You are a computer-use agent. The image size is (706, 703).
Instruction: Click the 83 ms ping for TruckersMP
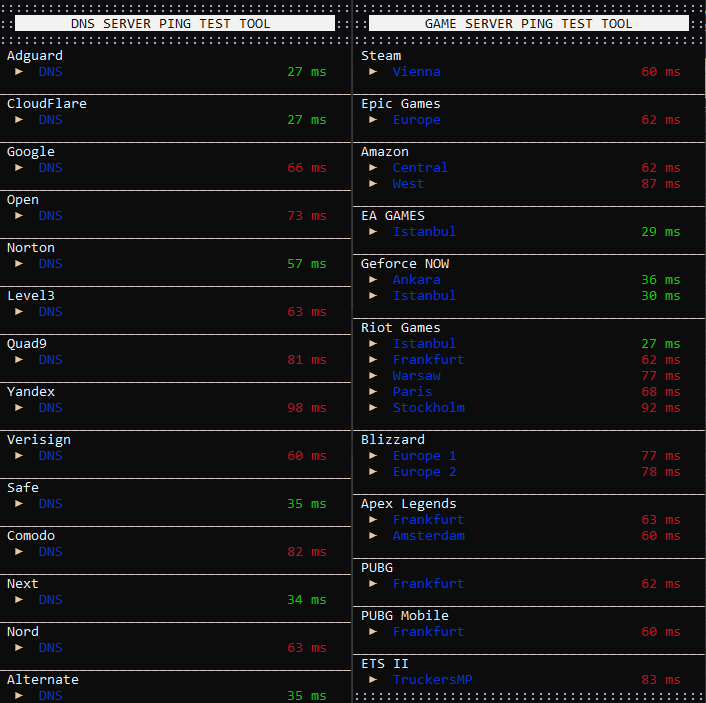point(661,680)
